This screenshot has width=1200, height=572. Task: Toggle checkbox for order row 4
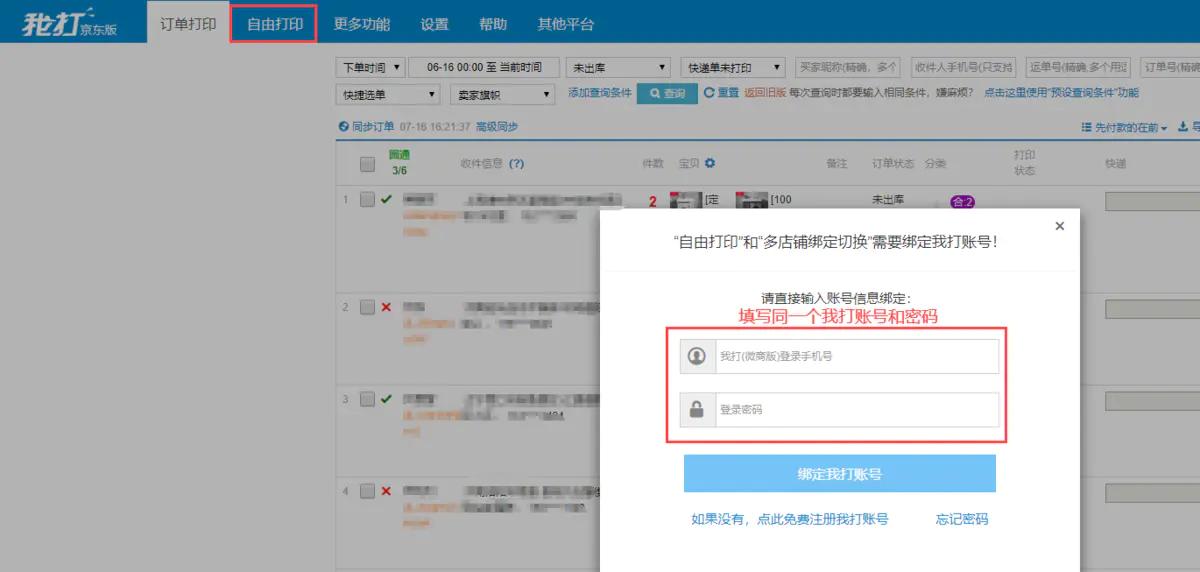pyautogui.click(x=367, y=491)
